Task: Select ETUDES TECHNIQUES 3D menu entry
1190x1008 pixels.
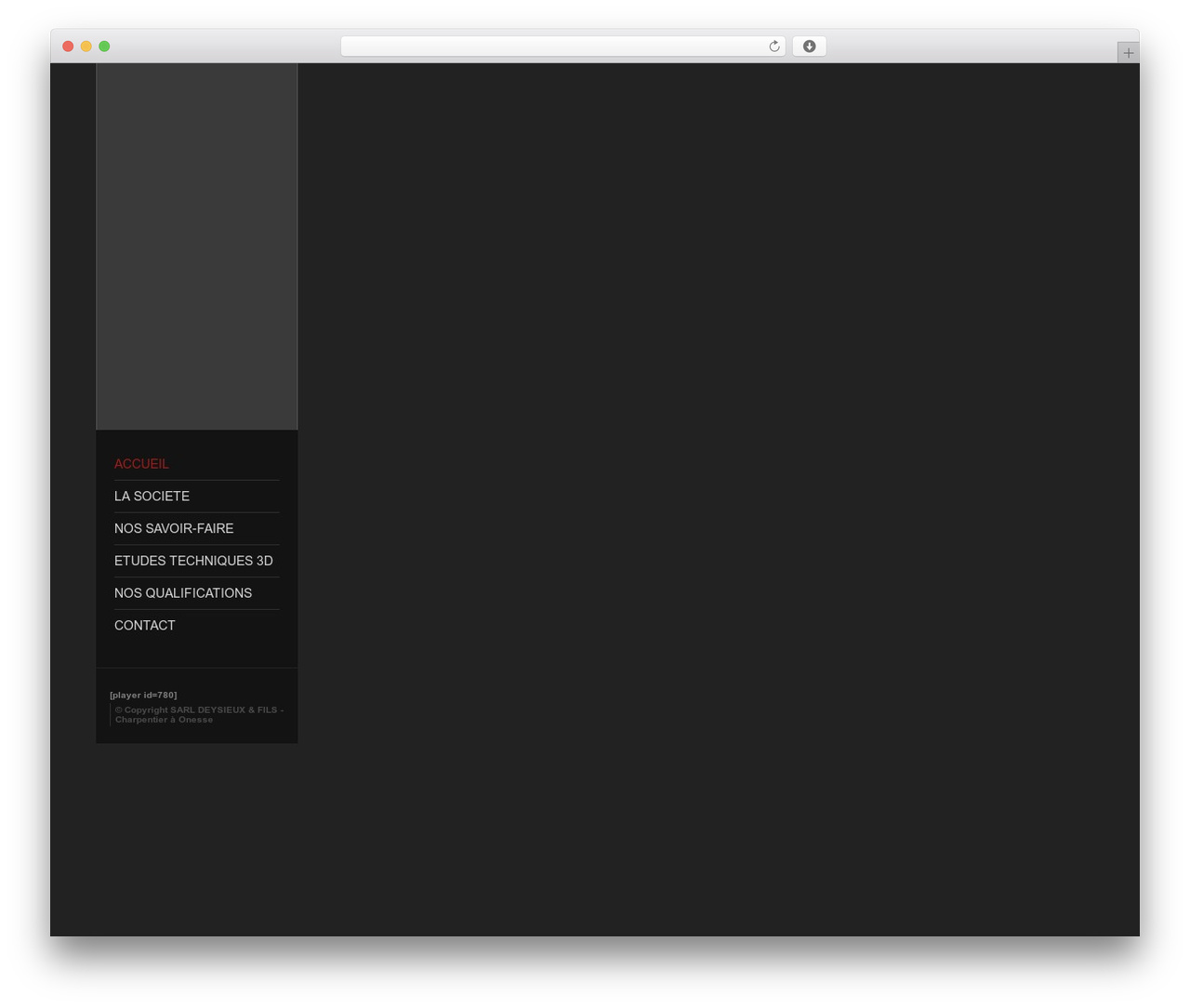Action: tap(193, 561)
